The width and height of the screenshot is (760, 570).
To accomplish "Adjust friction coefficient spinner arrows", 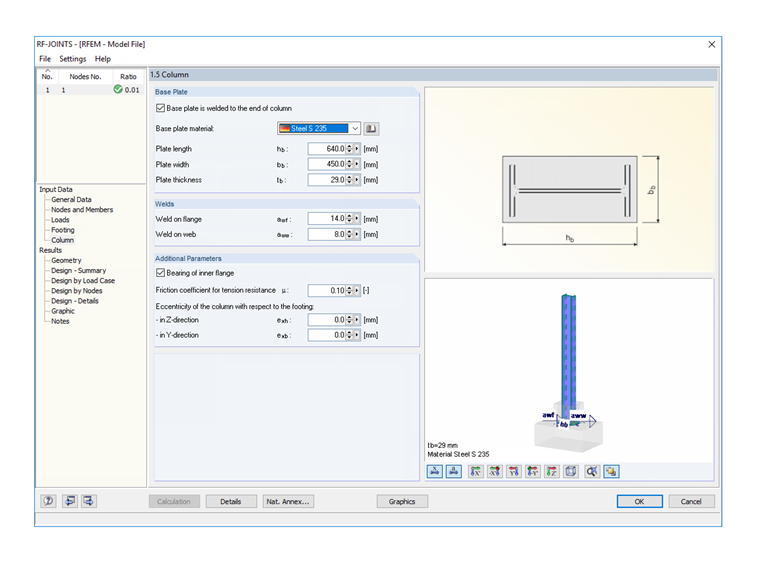I will (x=349, y=290).
